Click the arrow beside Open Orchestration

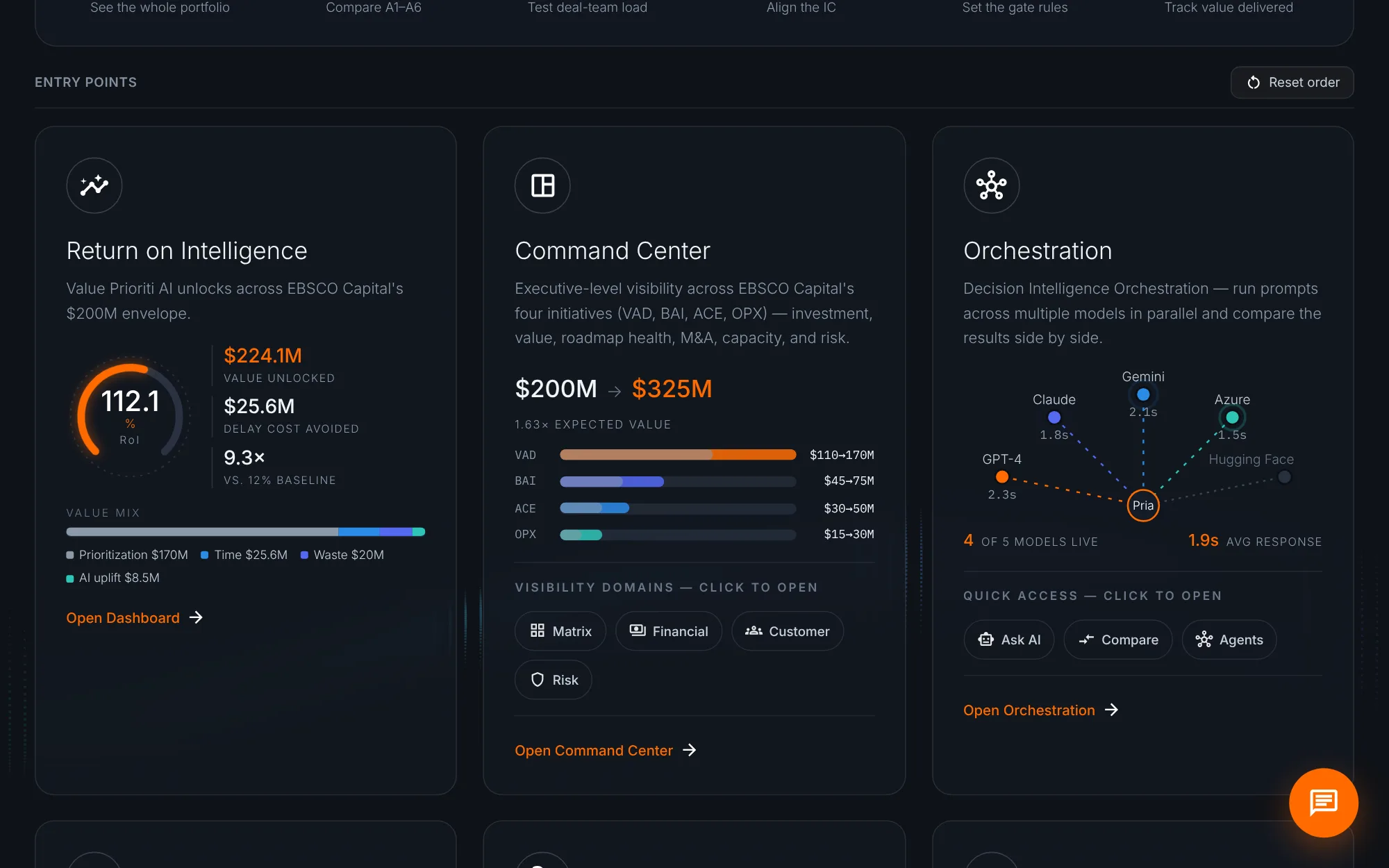pos(1111,710)
